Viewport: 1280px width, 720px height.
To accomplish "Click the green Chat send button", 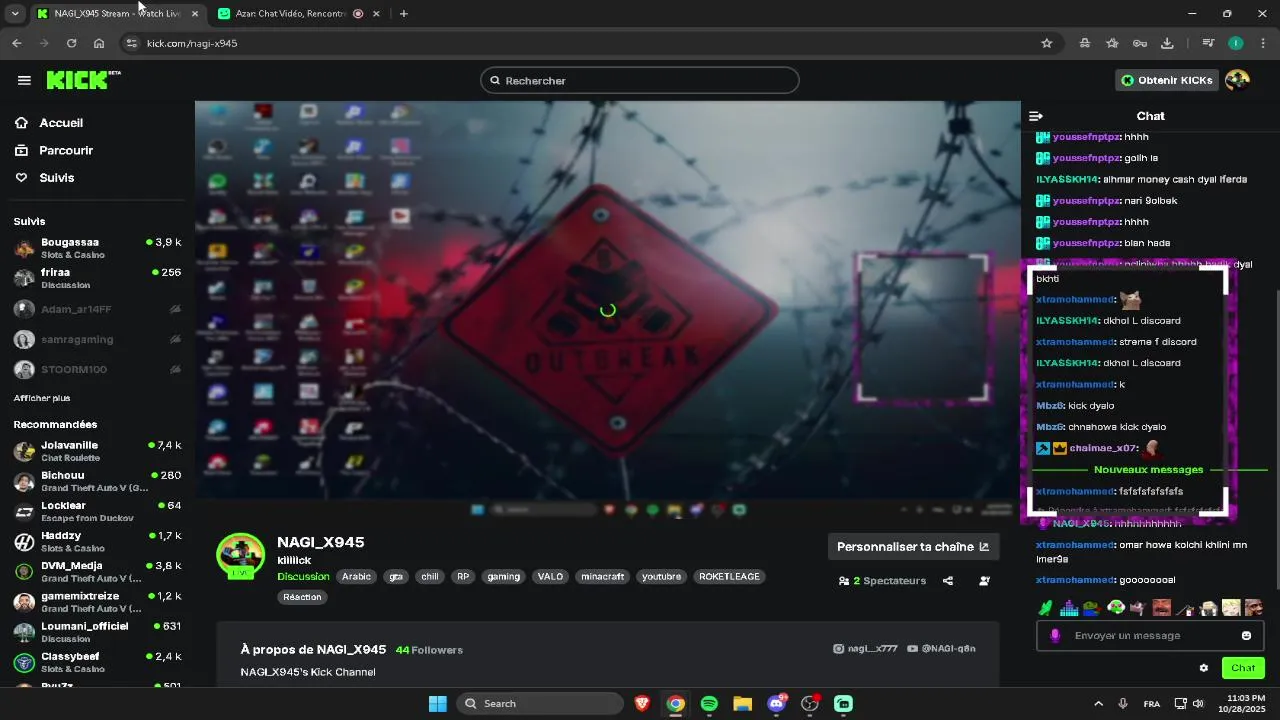I will tap(1243, 668).
